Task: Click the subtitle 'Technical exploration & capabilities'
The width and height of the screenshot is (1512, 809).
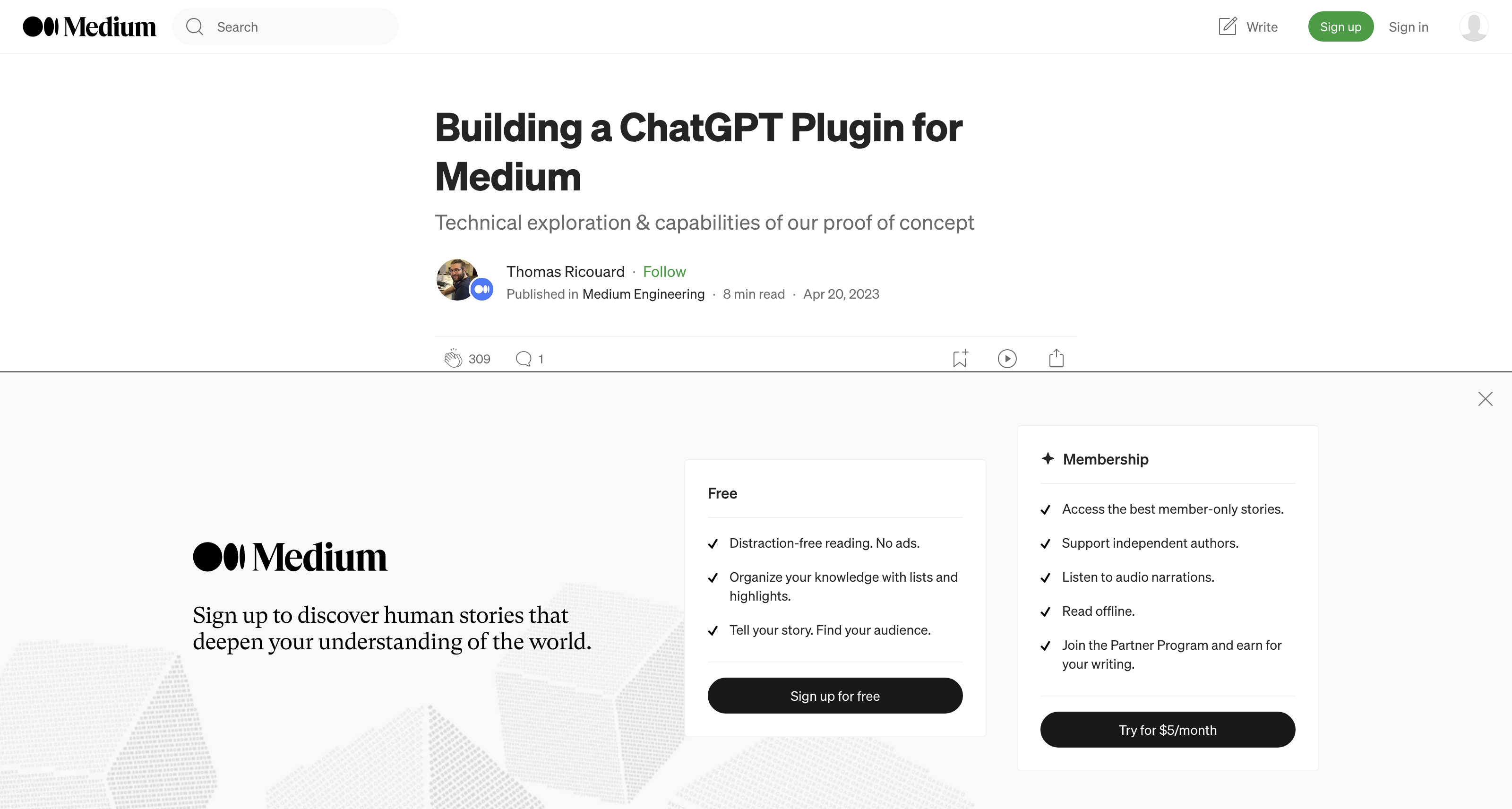Action: tap(704, 223)
